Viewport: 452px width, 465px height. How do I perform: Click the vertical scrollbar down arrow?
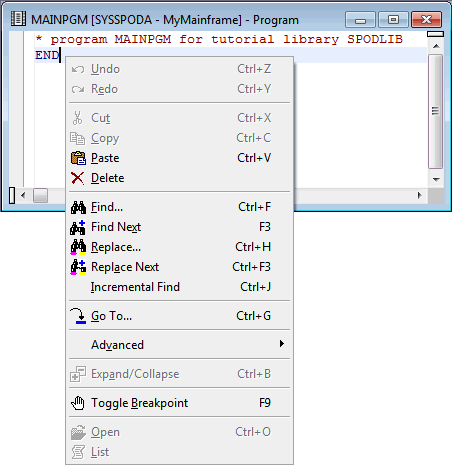(x=436, y=179)
